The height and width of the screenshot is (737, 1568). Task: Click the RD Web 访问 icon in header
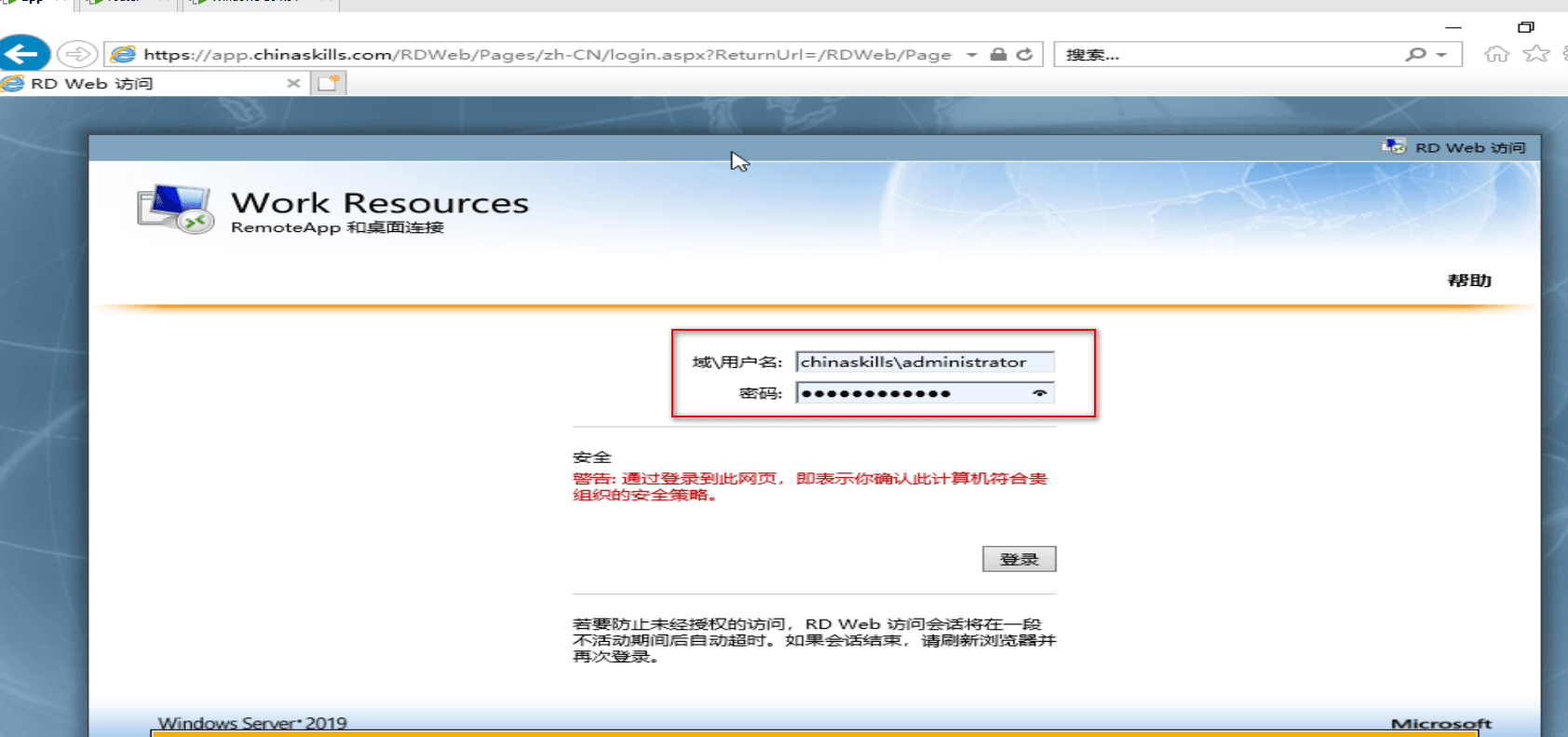[1394, 147]
